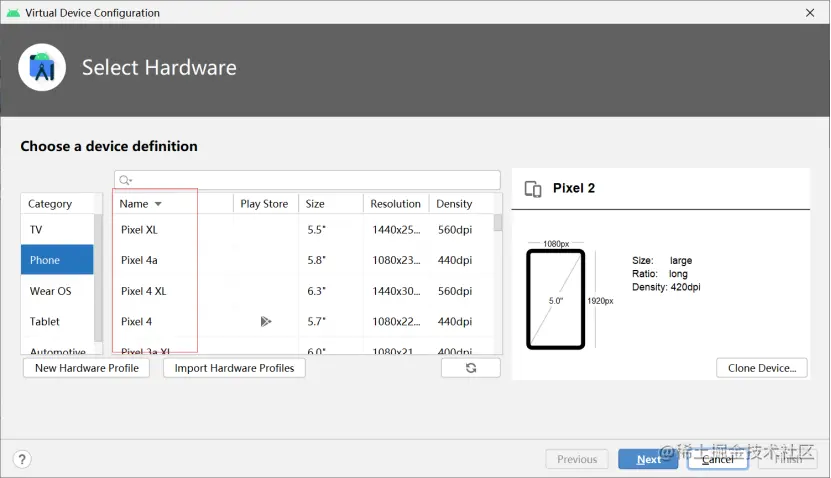This screenshot has height=478, width=831.
Task: Click the 6.3" size cell
Action: pos(316,290)
